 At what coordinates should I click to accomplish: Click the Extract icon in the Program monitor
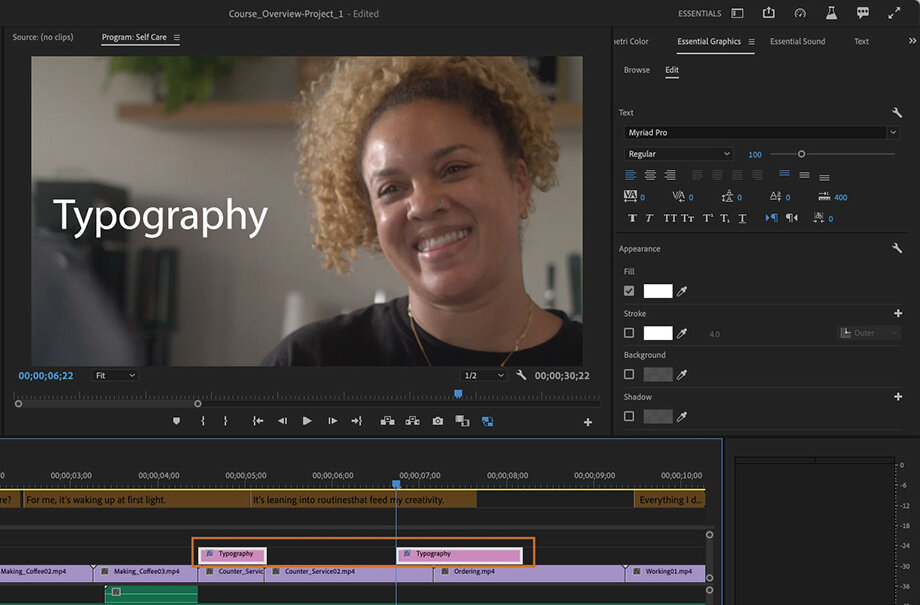coord(411,421)
